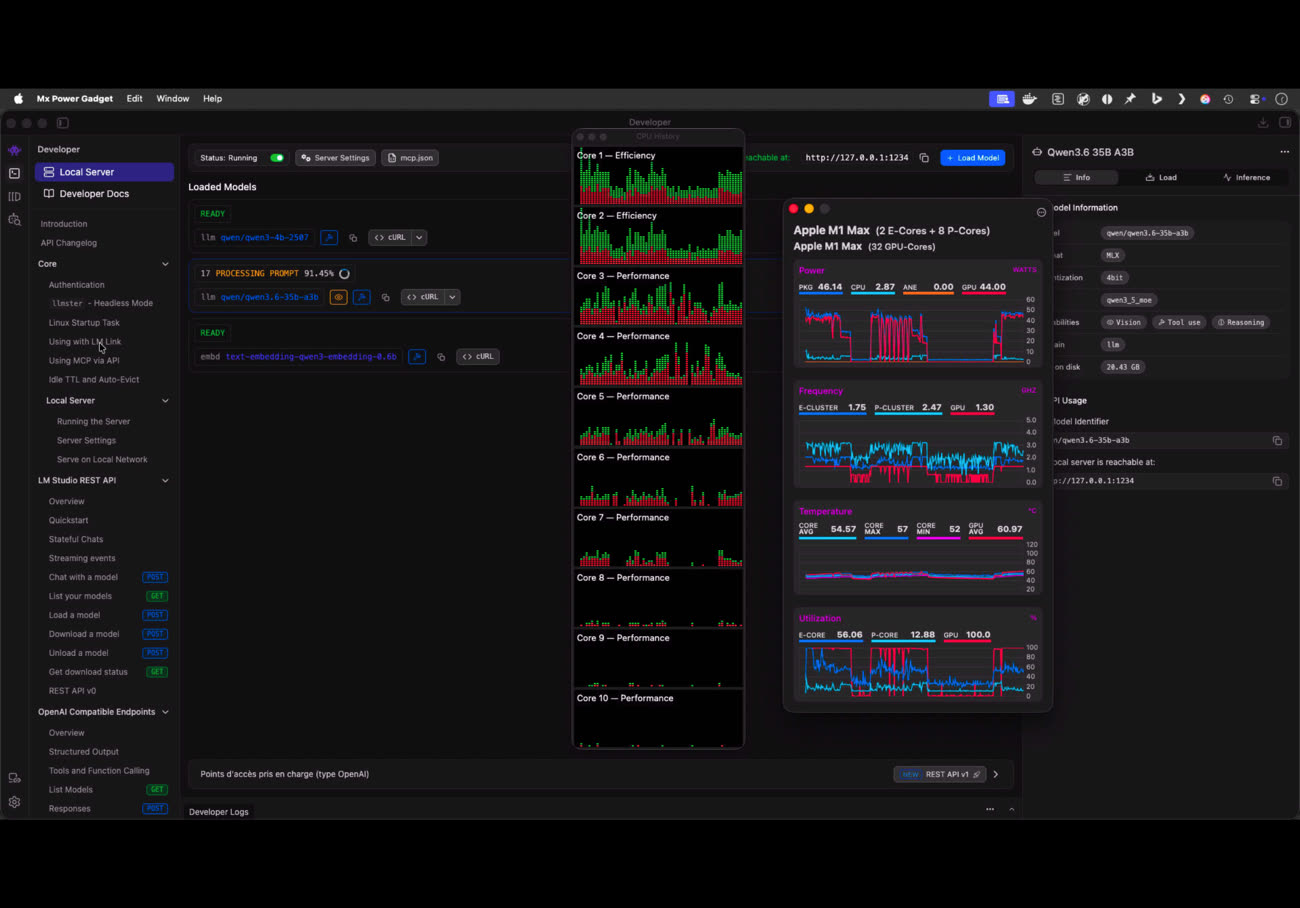Toggle the orange vision eye on qwen3.6-35b-a3b
Image resolution: width=1300 pixels, height=908 pixels.
tap(338, 297)
